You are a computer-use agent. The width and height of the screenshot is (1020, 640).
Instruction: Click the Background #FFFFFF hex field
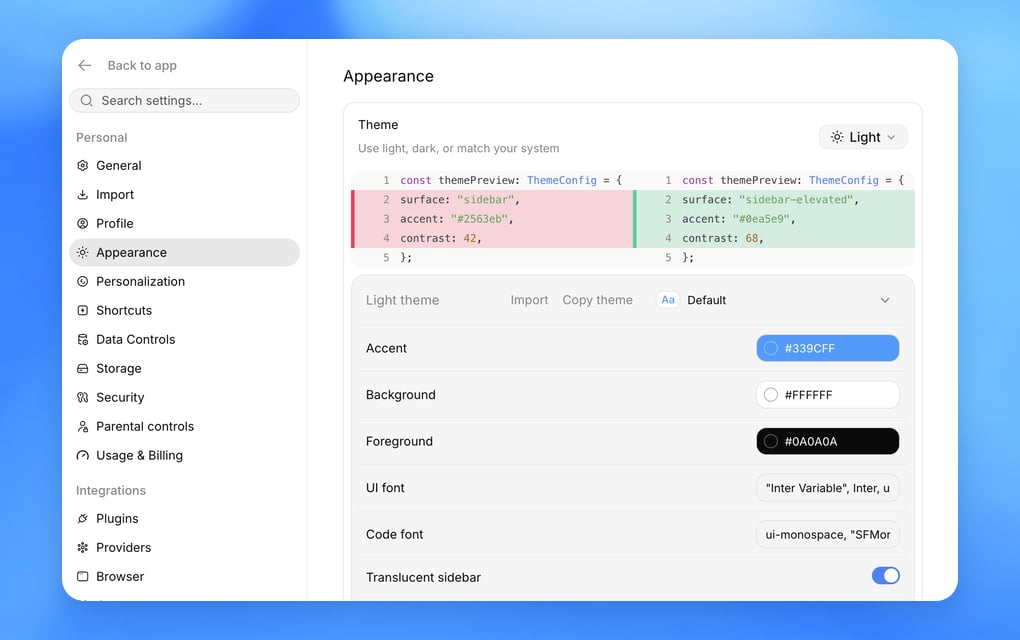[827, 395]
